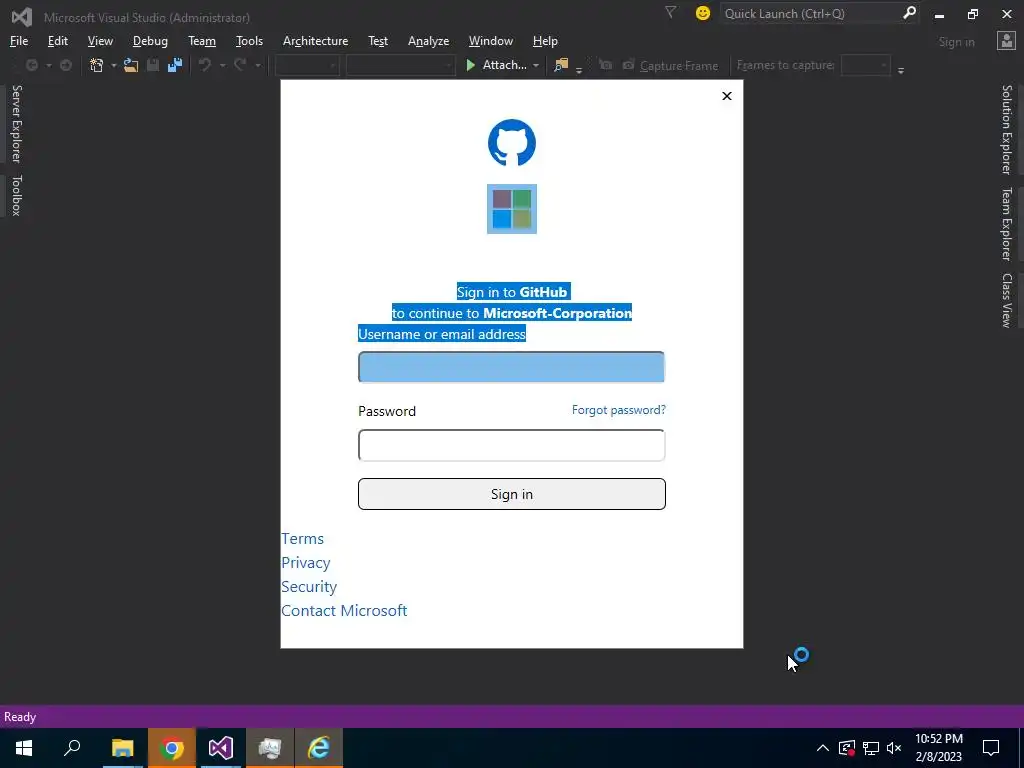The width and height of the screenshot is (1024, 768).
Task: Open the Solution Explorer side tab
Action: click(1007, 129)
